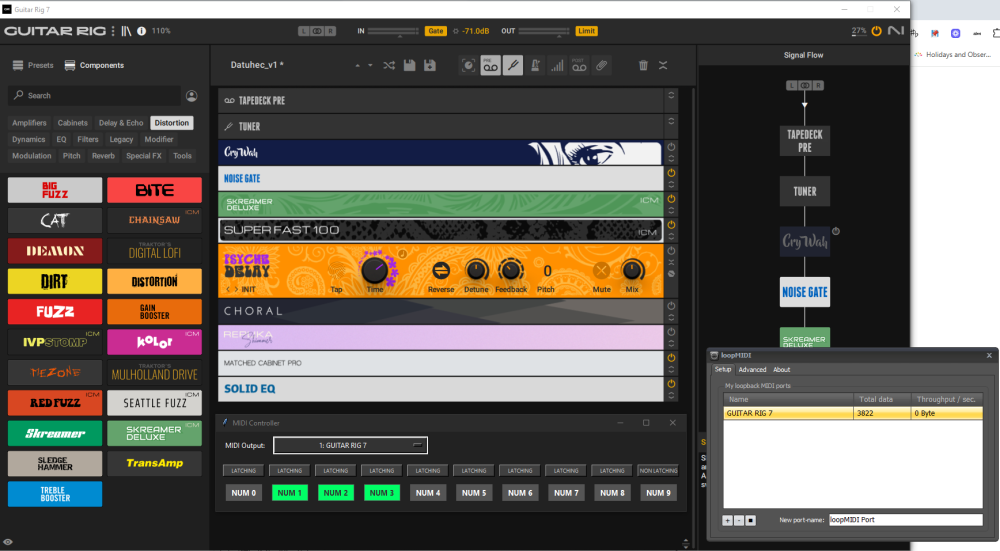Toggle Psyche Delay Mute button
Viewport: 1000px width, 551px height.
click(601, 270)
